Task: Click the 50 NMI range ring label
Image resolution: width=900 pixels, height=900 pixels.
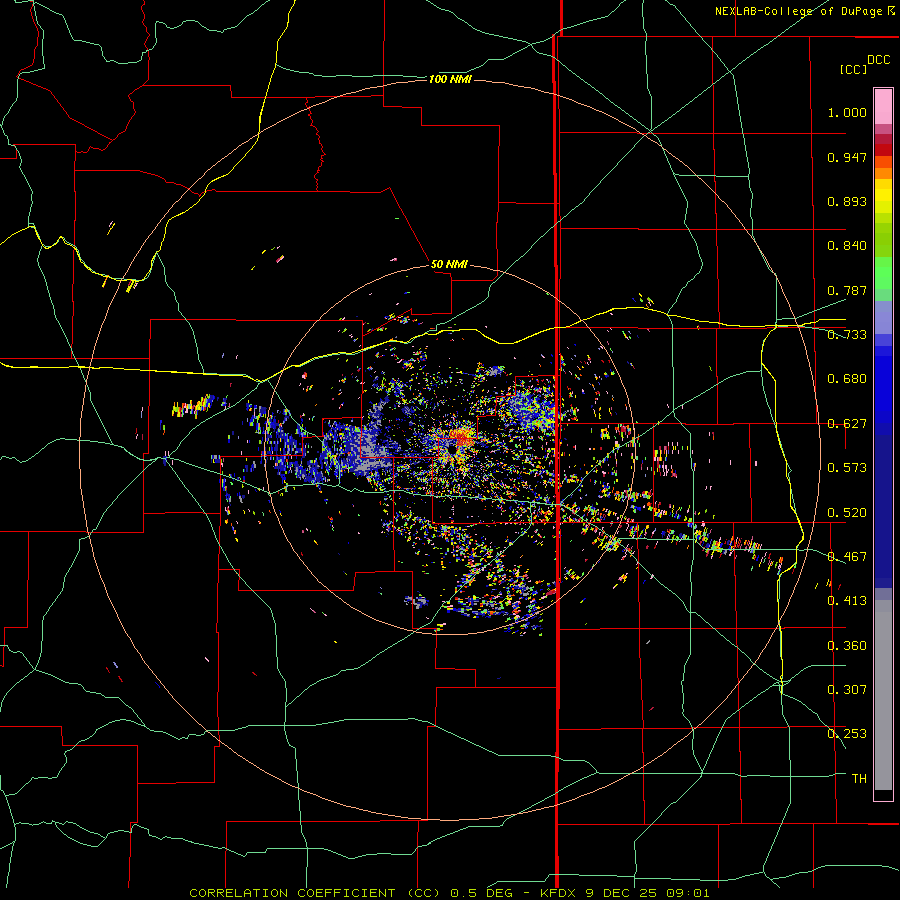Action: tap(449, 264)
